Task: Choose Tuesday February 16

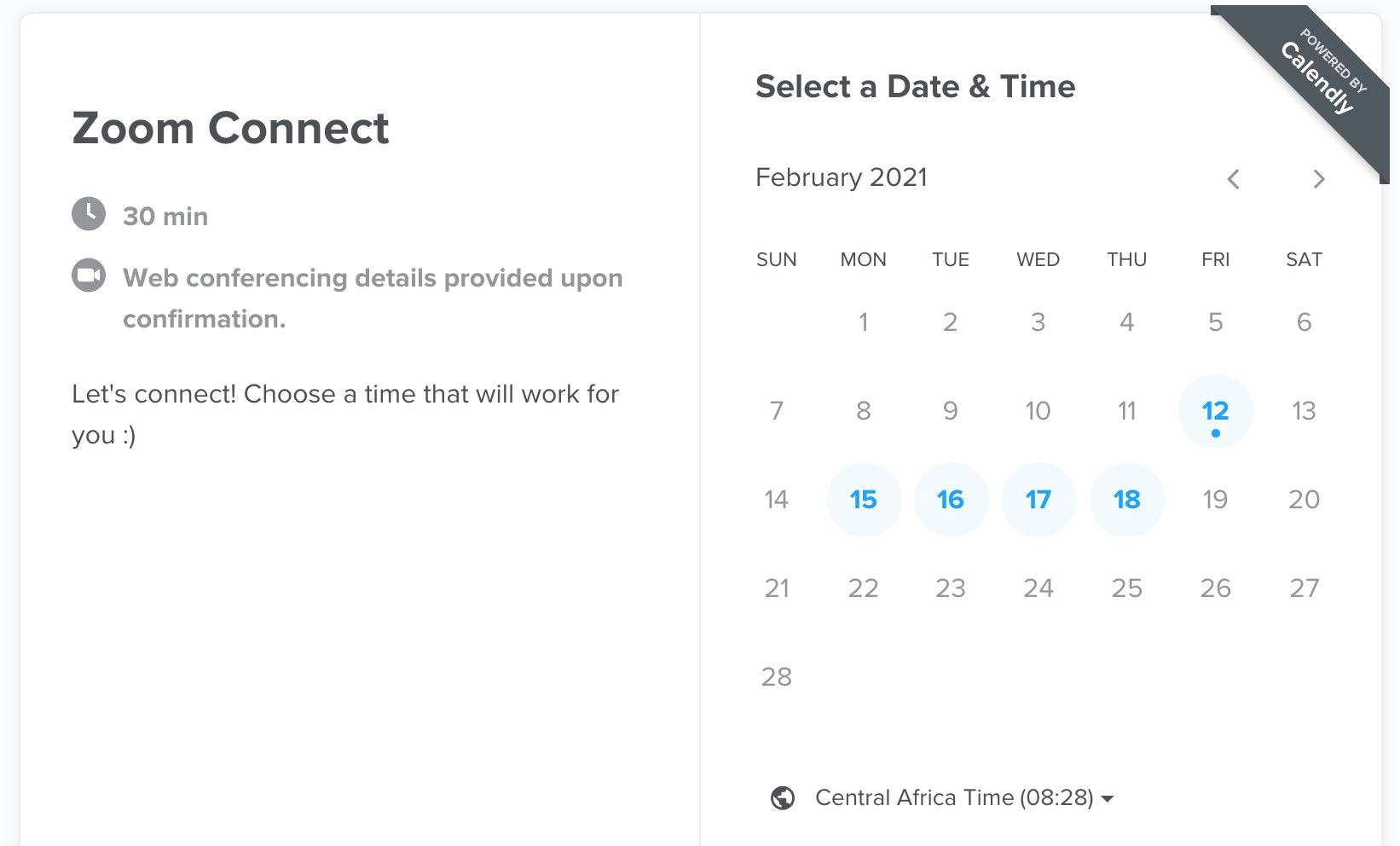Action: (951, 500)
